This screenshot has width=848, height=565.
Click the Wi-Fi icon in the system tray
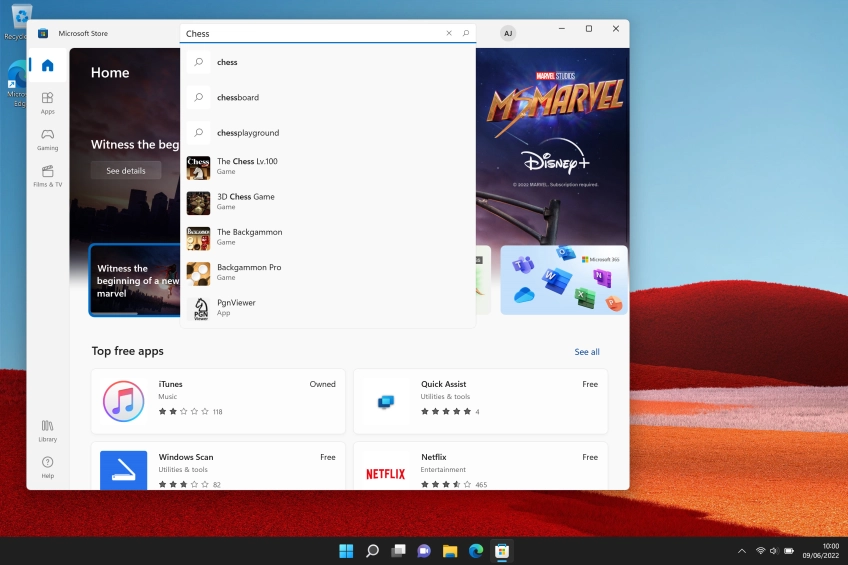coord(760,551)
